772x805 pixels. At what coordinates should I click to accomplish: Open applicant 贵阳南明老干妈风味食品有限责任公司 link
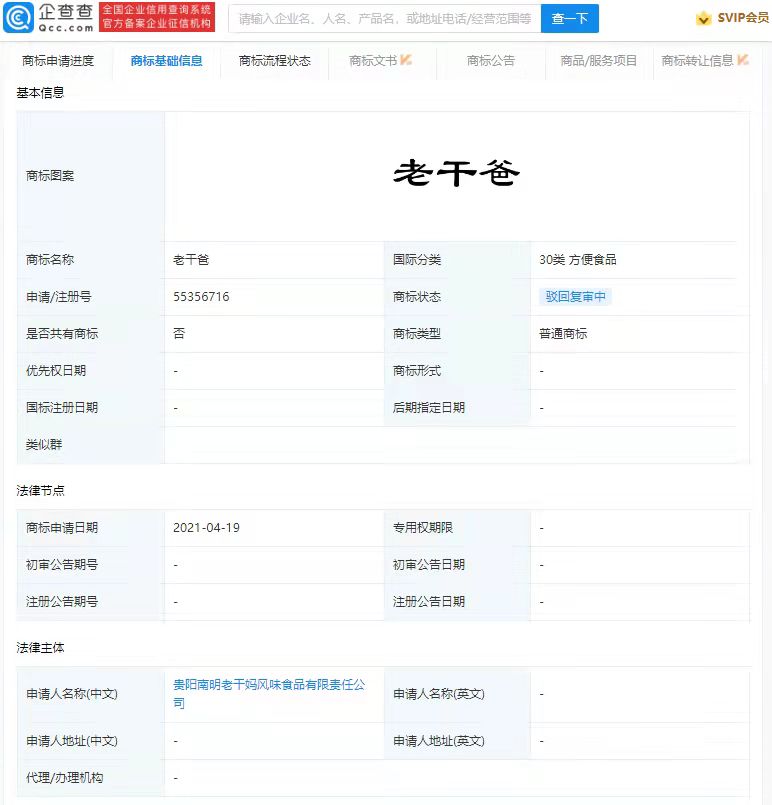pos(269,694)
